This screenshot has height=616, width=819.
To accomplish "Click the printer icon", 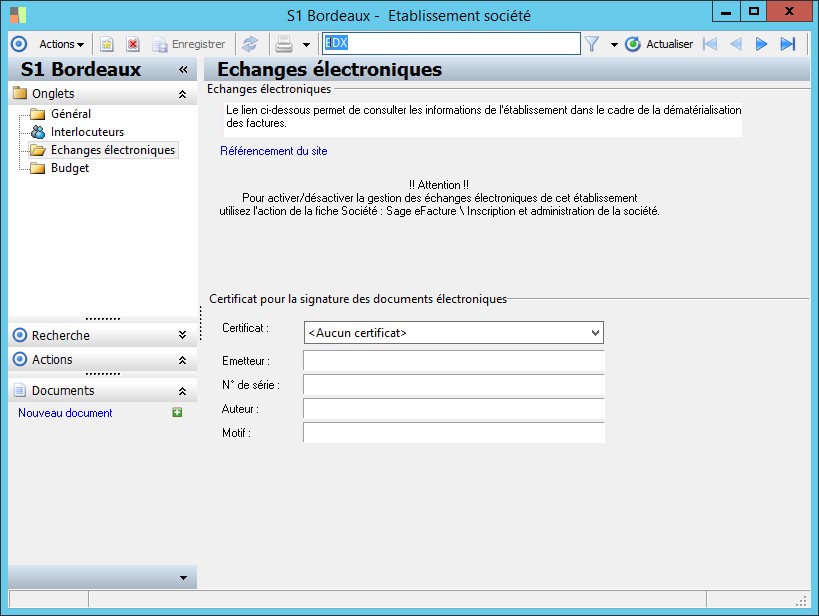I will pos(284,44).
